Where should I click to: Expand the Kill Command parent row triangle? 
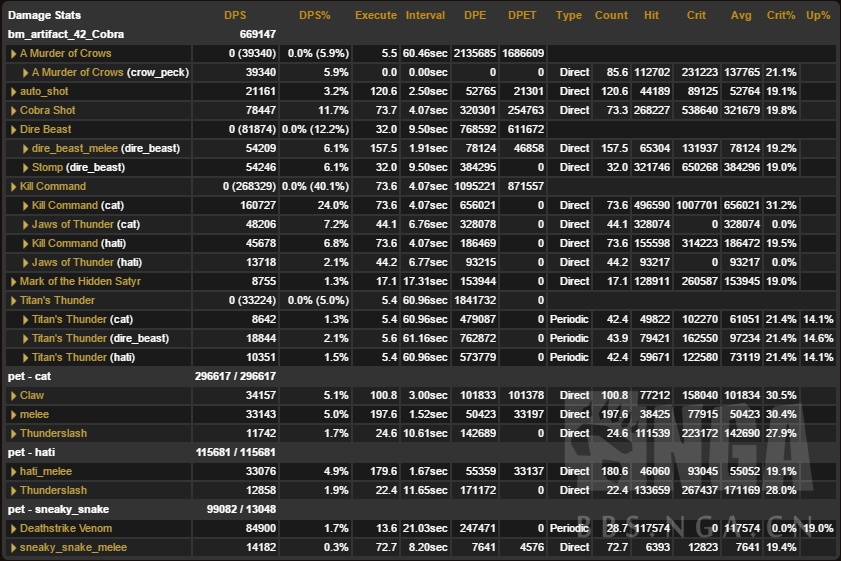point(13,187)
